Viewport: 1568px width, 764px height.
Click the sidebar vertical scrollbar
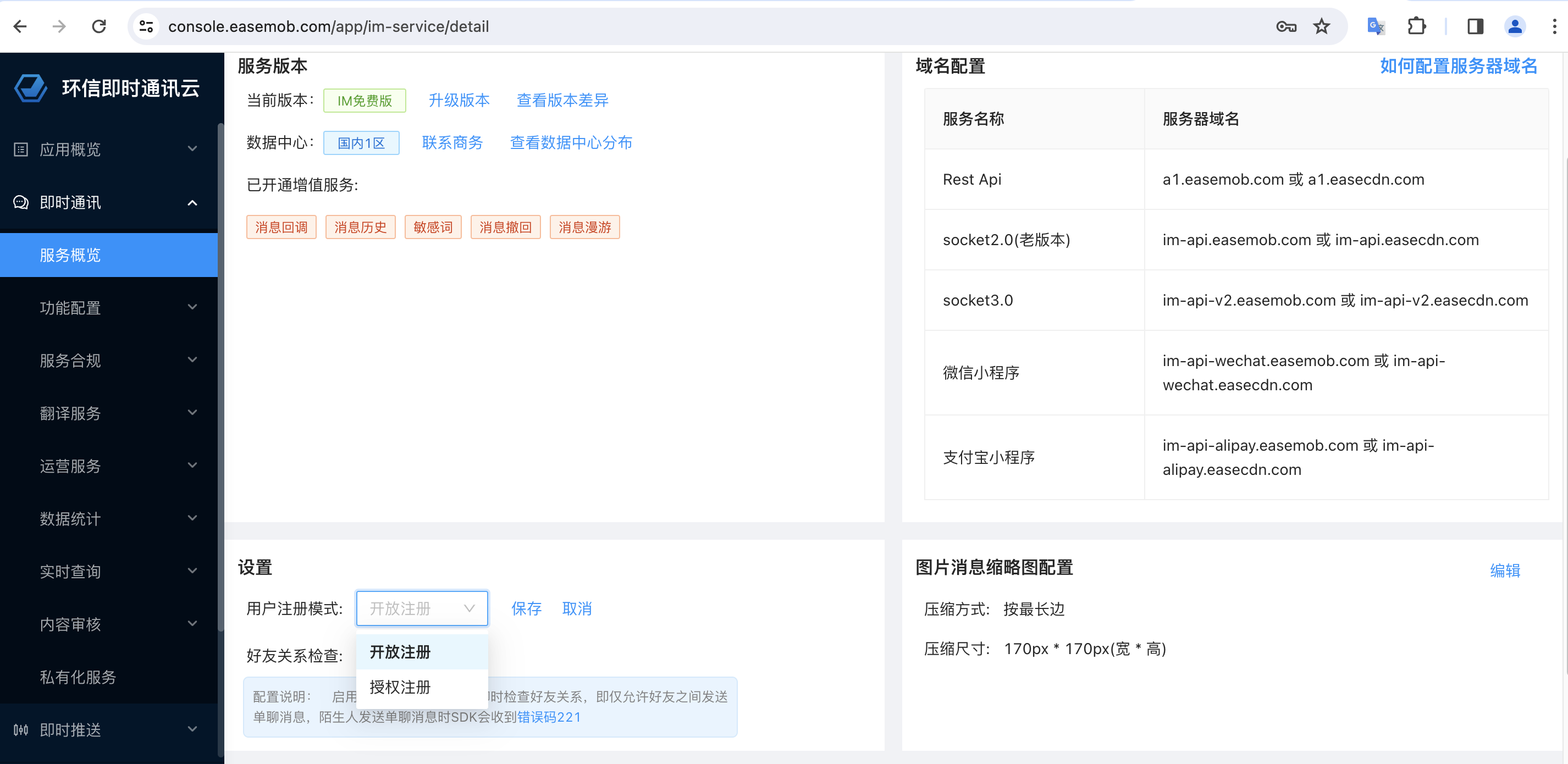pyautogui.click(x=220, y=378)
